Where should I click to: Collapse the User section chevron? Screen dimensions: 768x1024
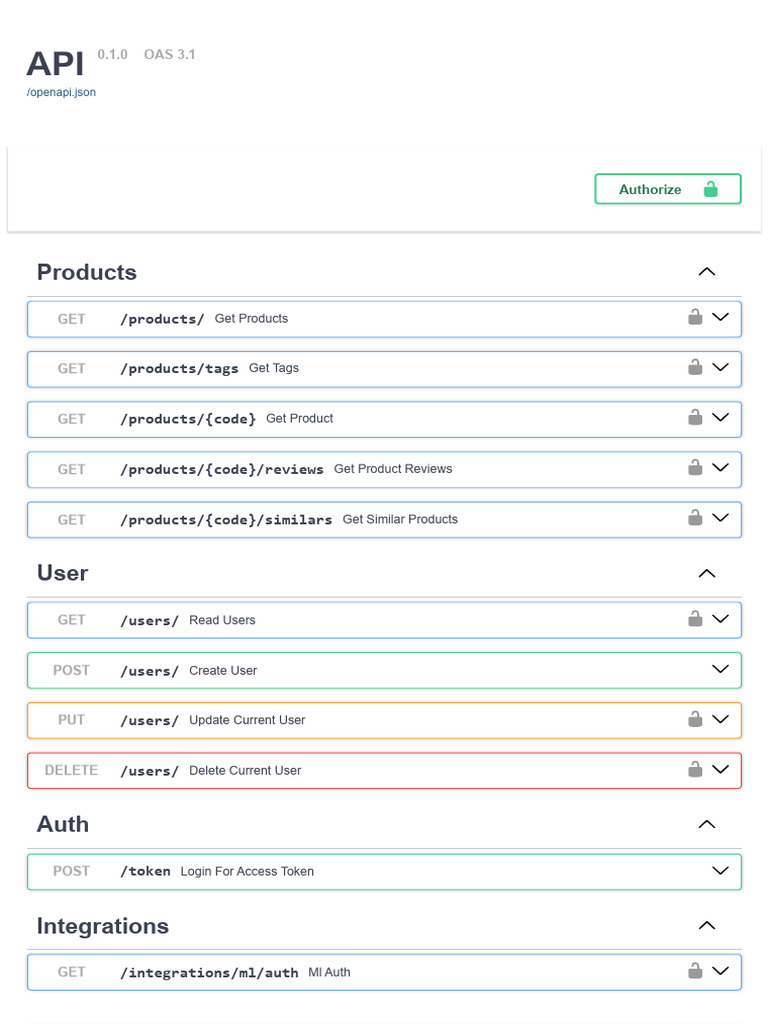coord(707,574)
